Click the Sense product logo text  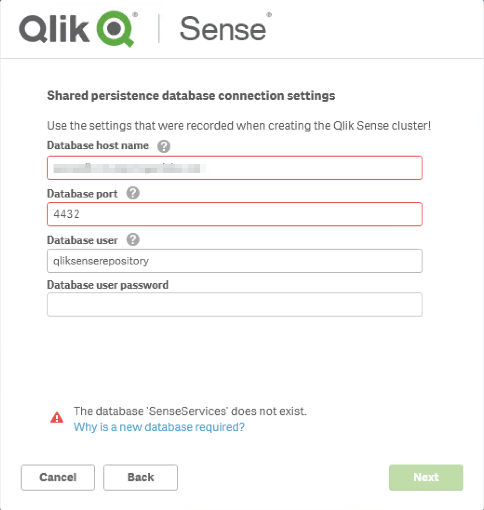click(223, 29)
